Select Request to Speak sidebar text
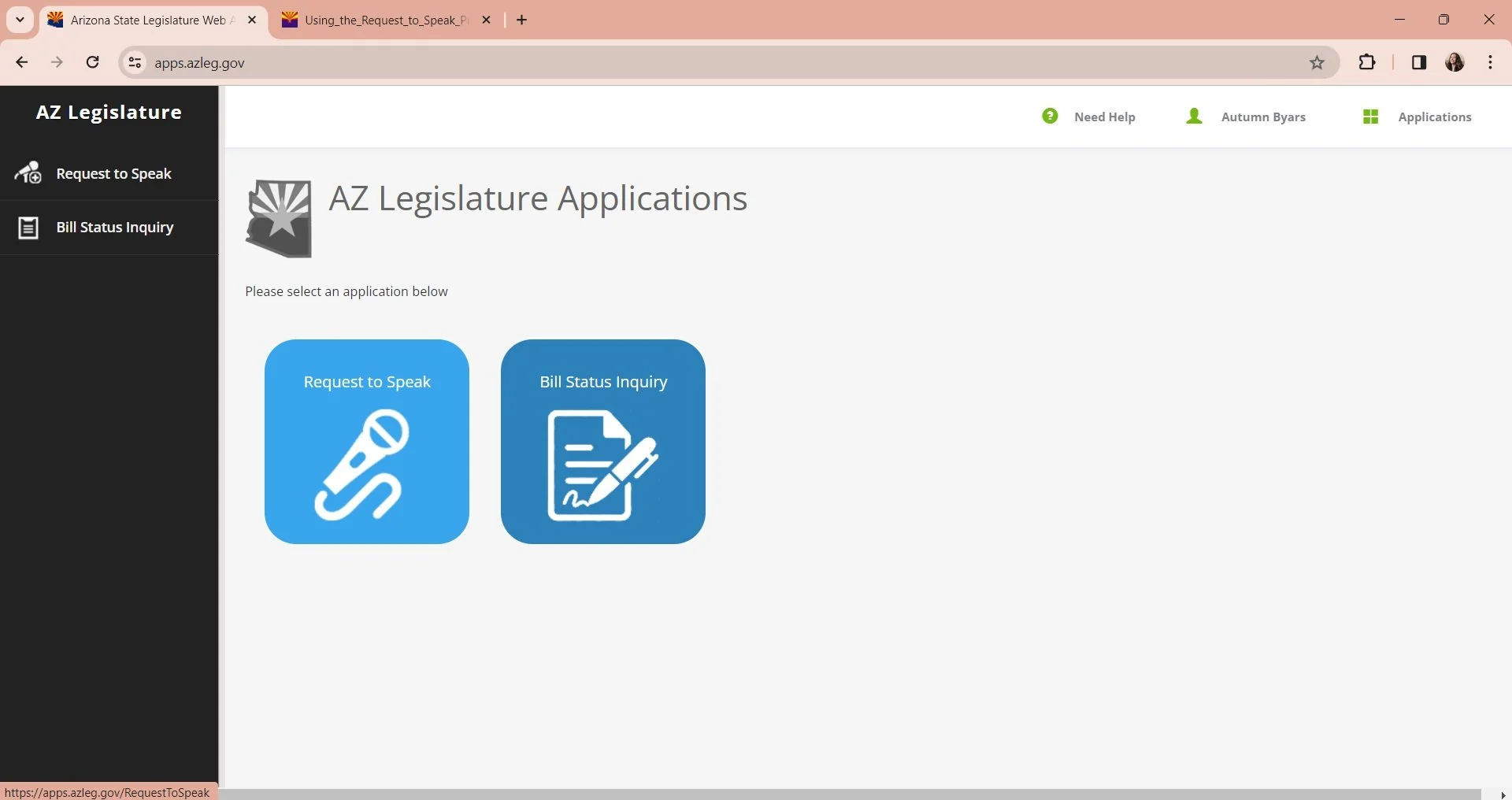Image resolution: width=1512 pixels, height=800 pixels. 113,174
